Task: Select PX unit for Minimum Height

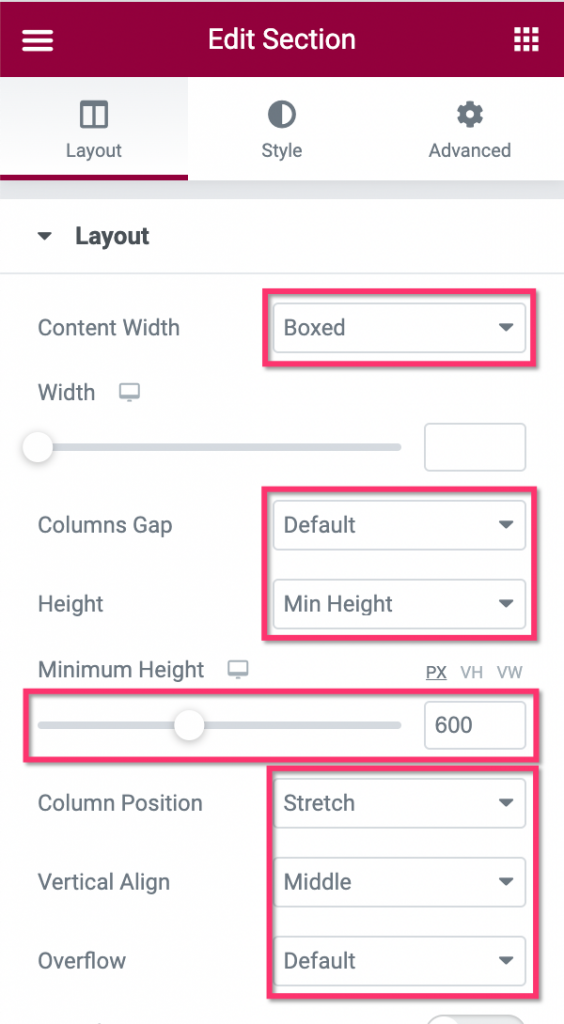Action: coord(436,673)
